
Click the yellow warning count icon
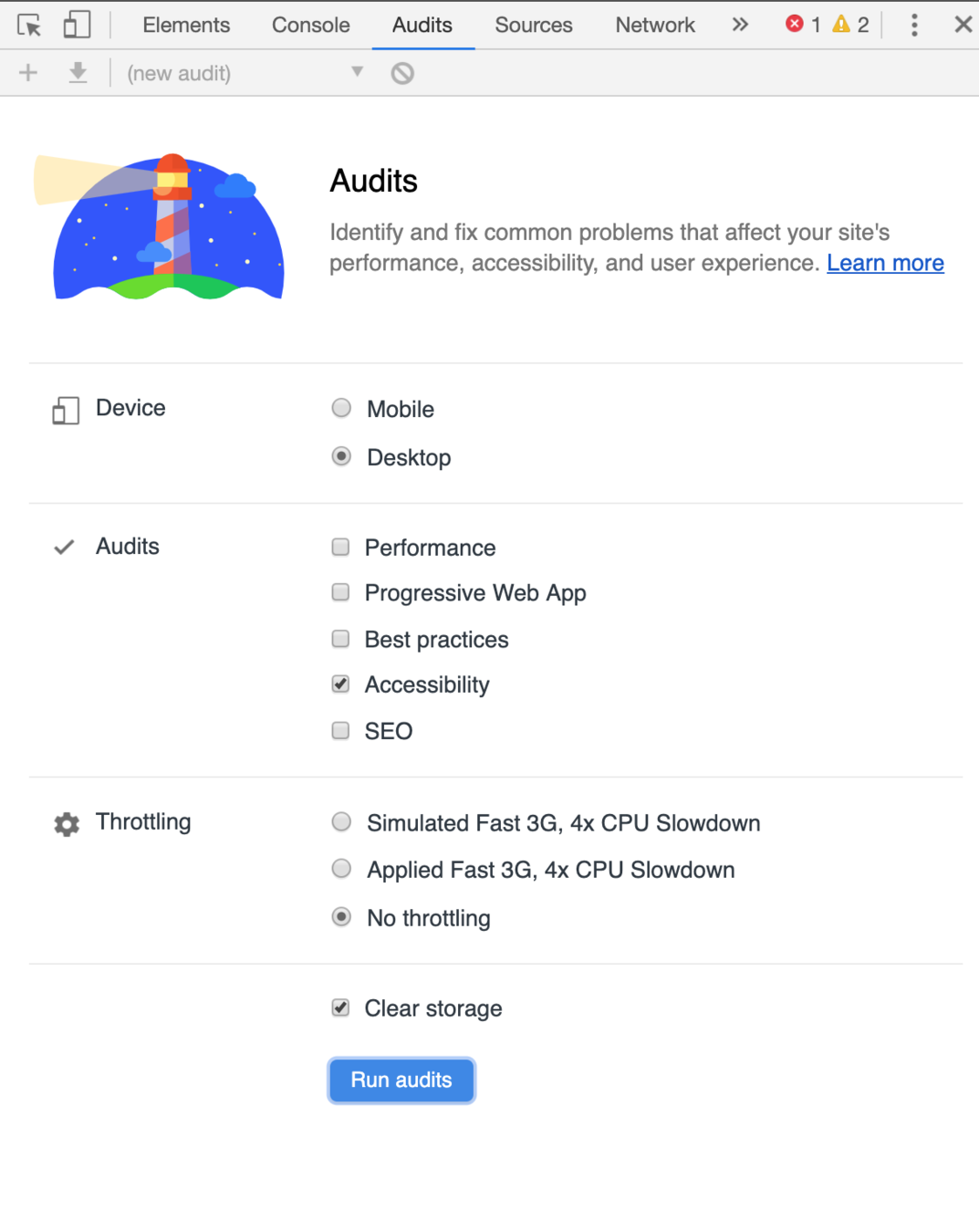[841, 25]
